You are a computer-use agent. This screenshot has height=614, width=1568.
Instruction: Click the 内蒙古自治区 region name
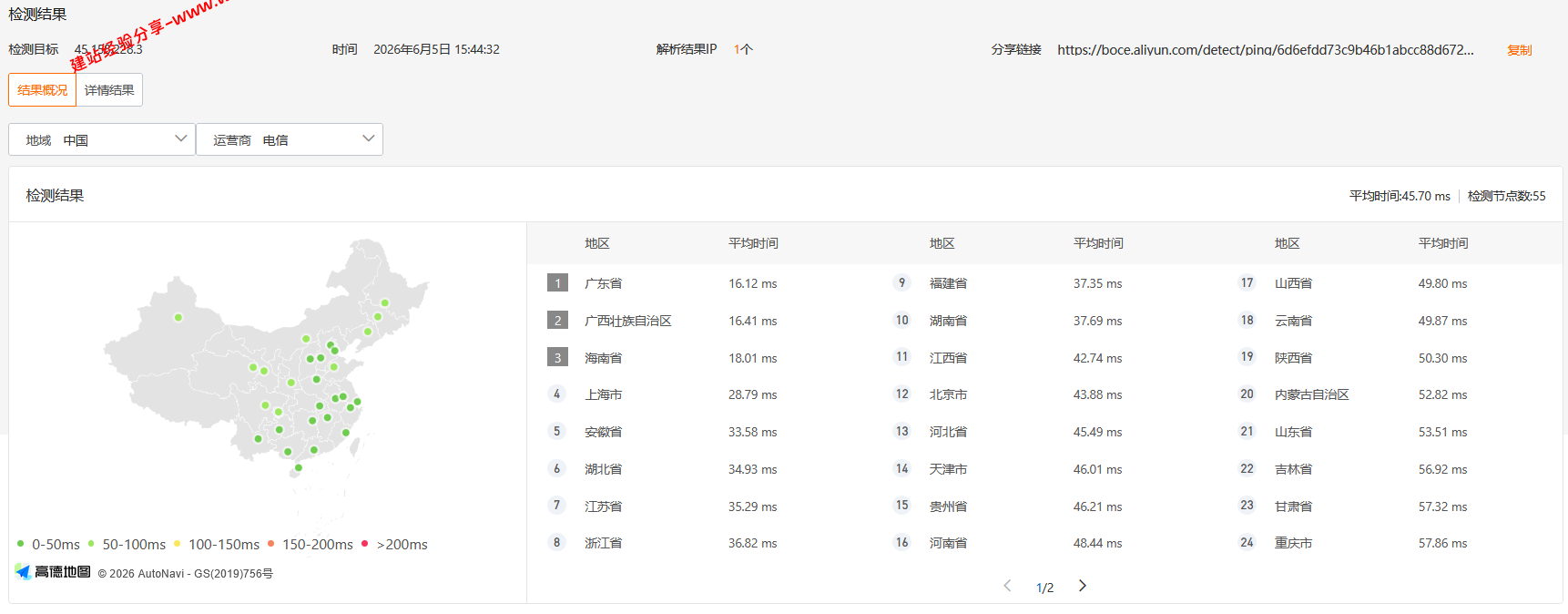[x=1312, y=394]
